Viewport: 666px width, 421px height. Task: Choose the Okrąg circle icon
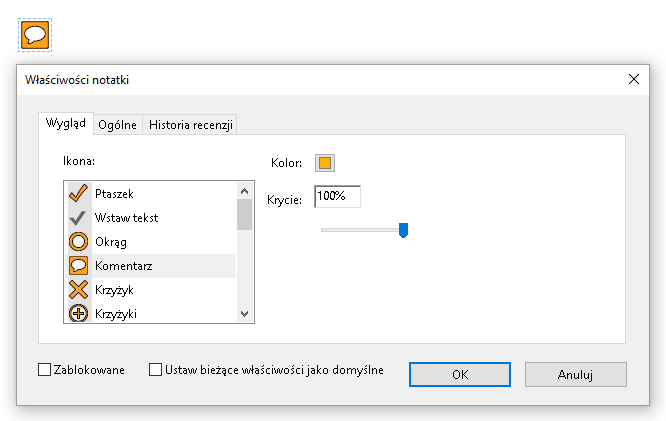(79, 241)
